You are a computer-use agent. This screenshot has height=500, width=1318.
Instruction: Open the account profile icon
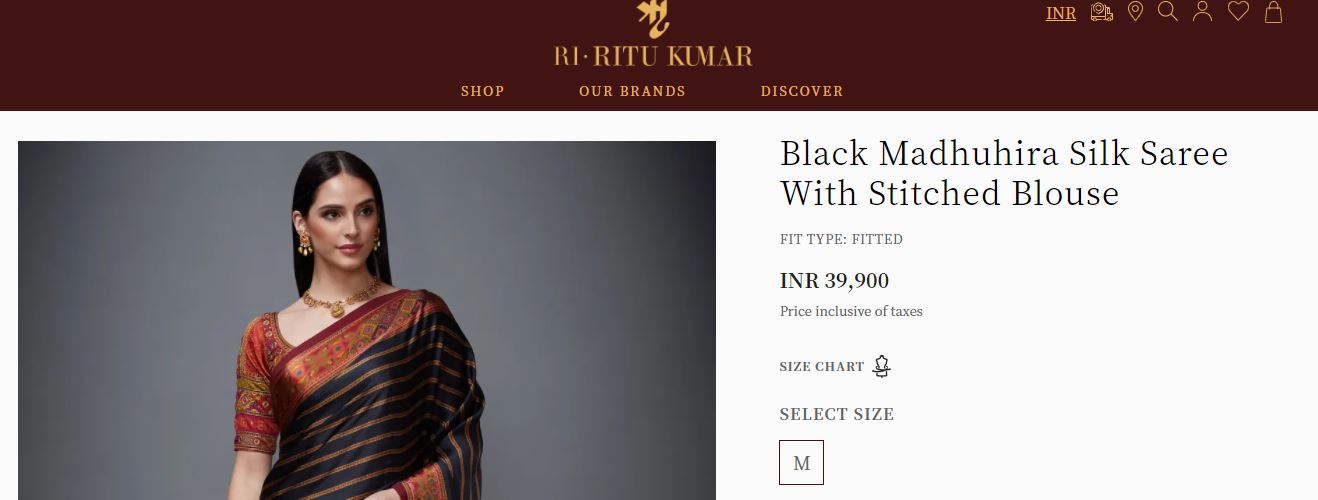point(1202,12)
